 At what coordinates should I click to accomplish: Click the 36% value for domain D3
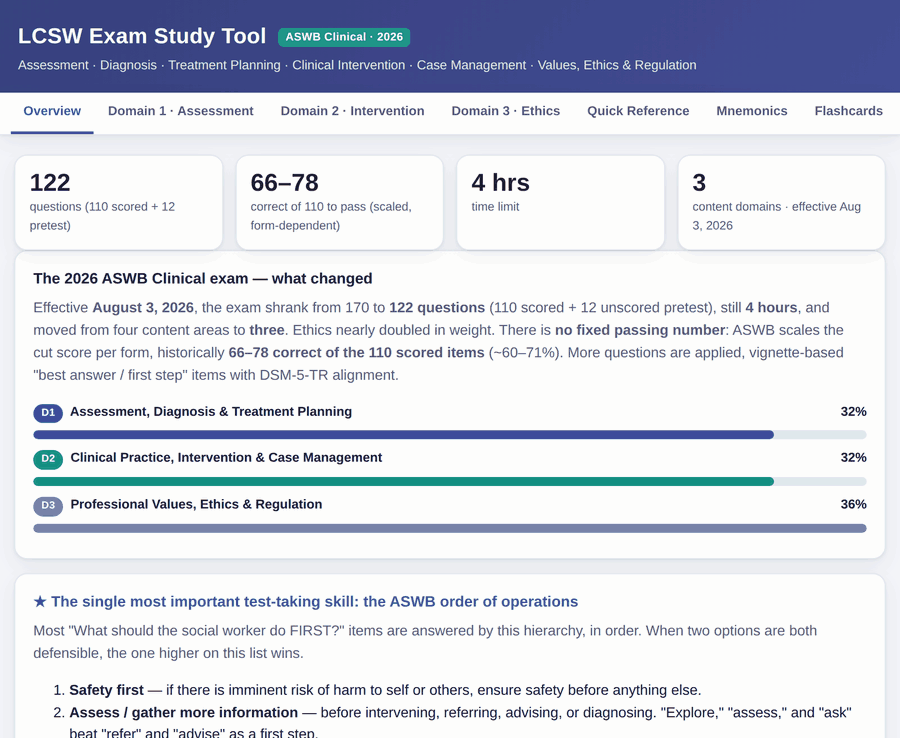point(854,504)
